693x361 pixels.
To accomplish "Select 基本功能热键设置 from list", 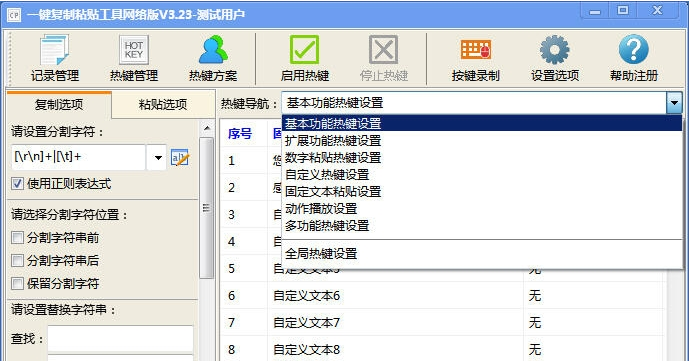I will [482, 123].
